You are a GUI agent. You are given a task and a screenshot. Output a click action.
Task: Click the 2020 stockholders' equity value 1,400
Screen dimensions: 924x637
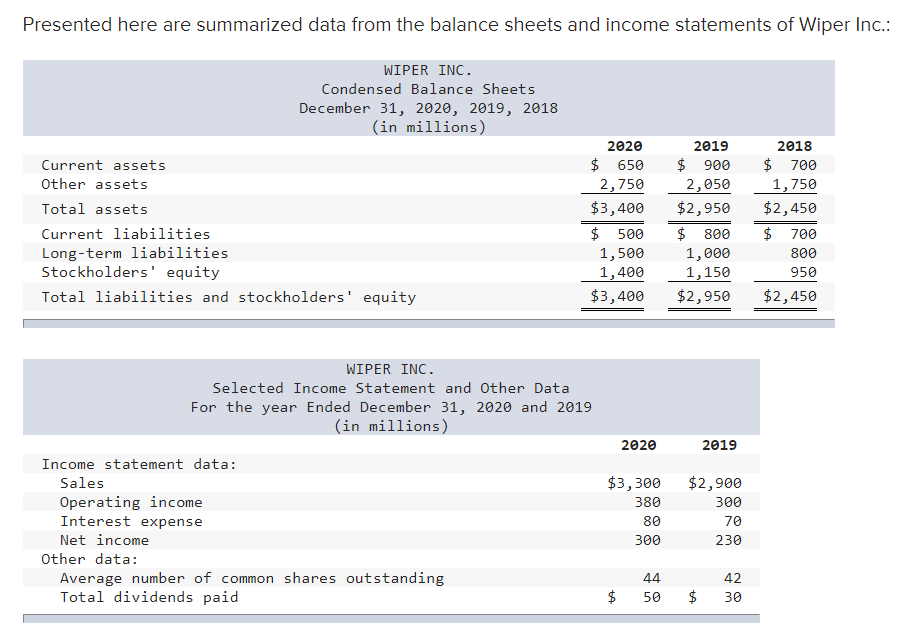[622, 272]
